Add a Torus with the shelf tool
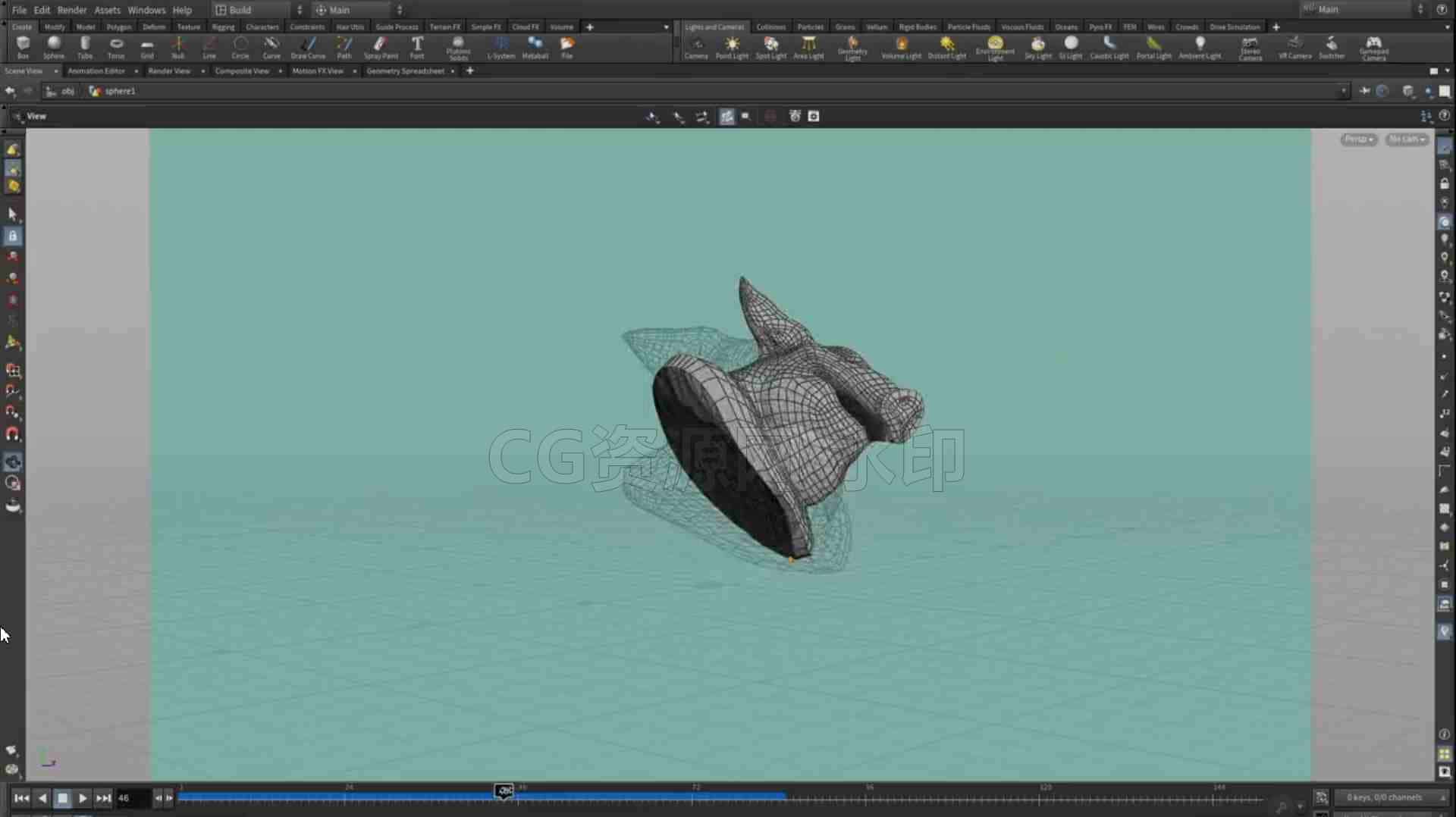The width and height of the screenshot is (1456, 817). (x=116, y=48)
